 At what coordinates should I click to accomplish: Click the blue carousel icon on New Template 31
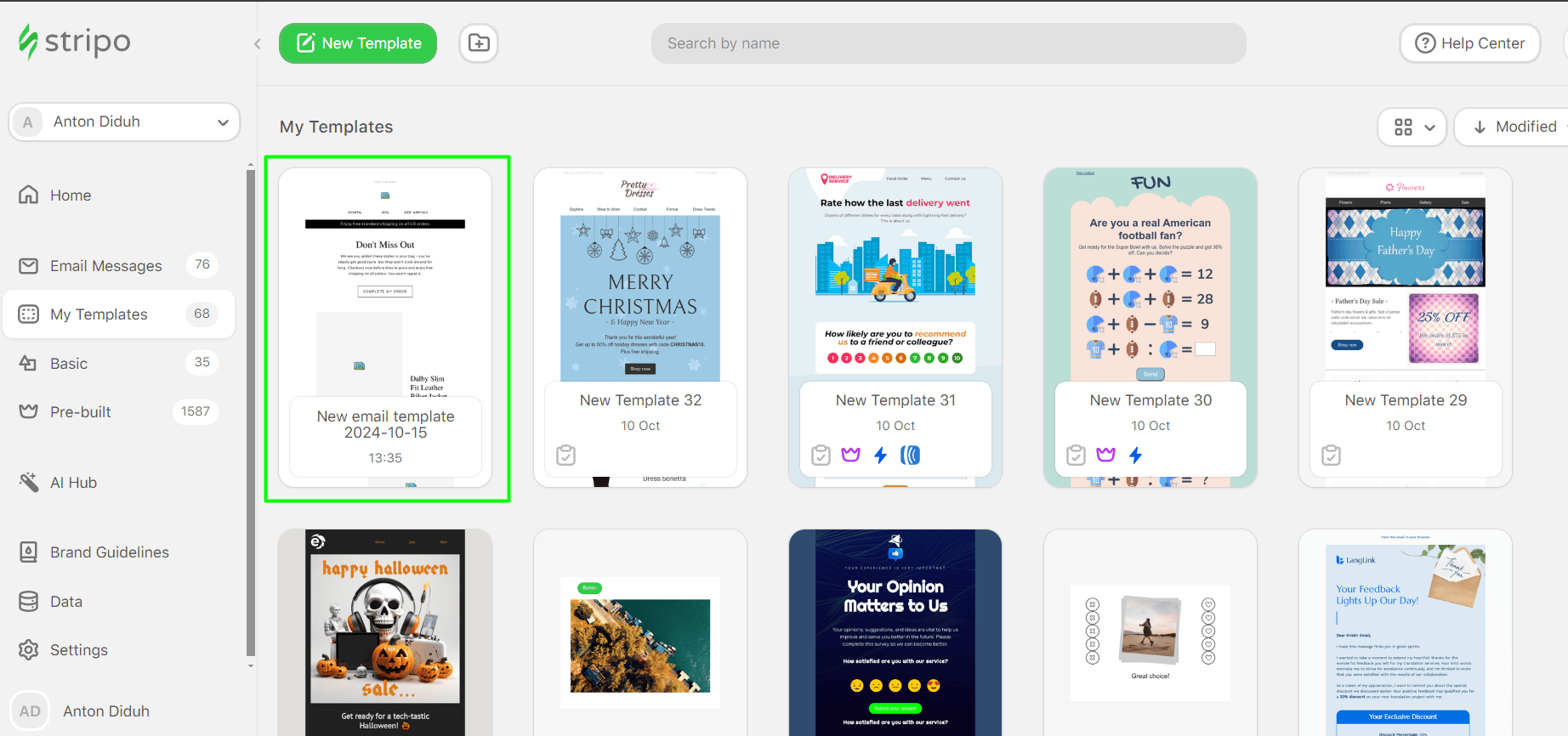click(910, 456)
